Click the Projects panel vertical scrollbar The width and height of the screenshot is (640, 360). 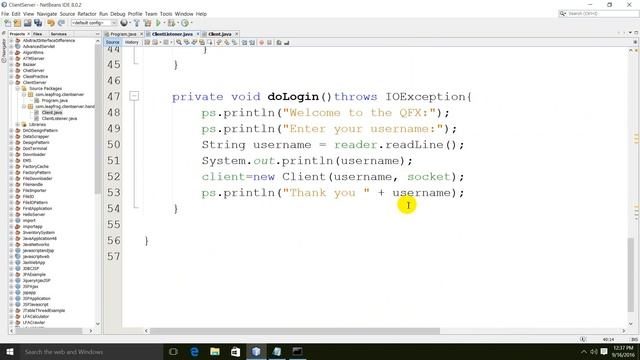click(x=98, y=118)
